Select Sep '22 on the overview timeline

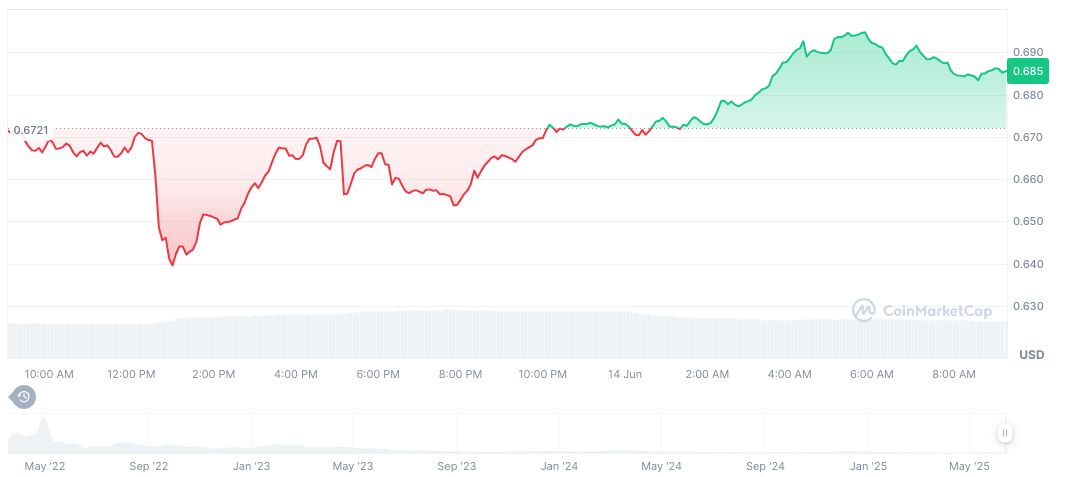(147, 466)
